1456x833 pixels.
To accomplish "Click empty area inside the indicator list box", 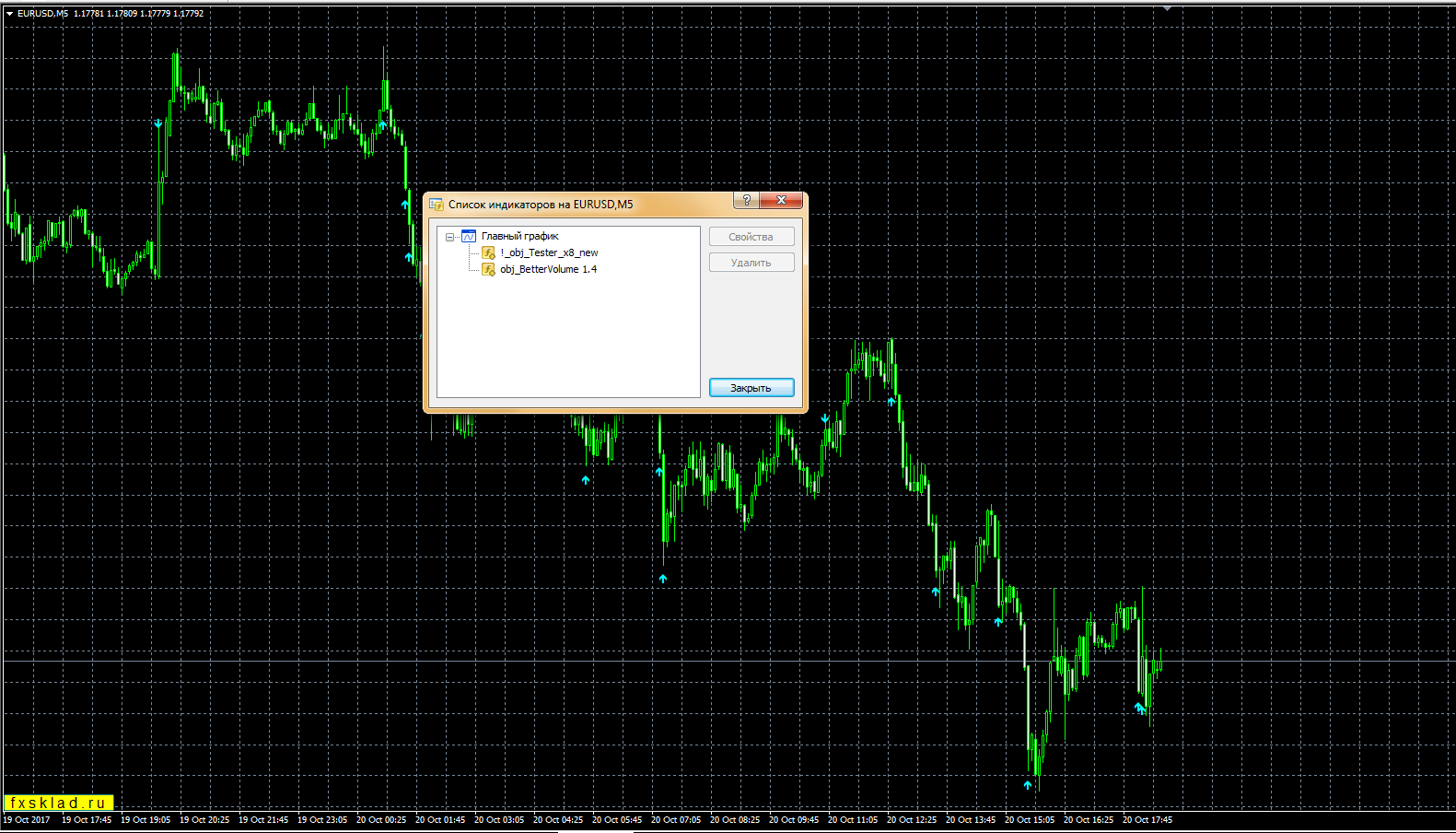I will (568, 341).
